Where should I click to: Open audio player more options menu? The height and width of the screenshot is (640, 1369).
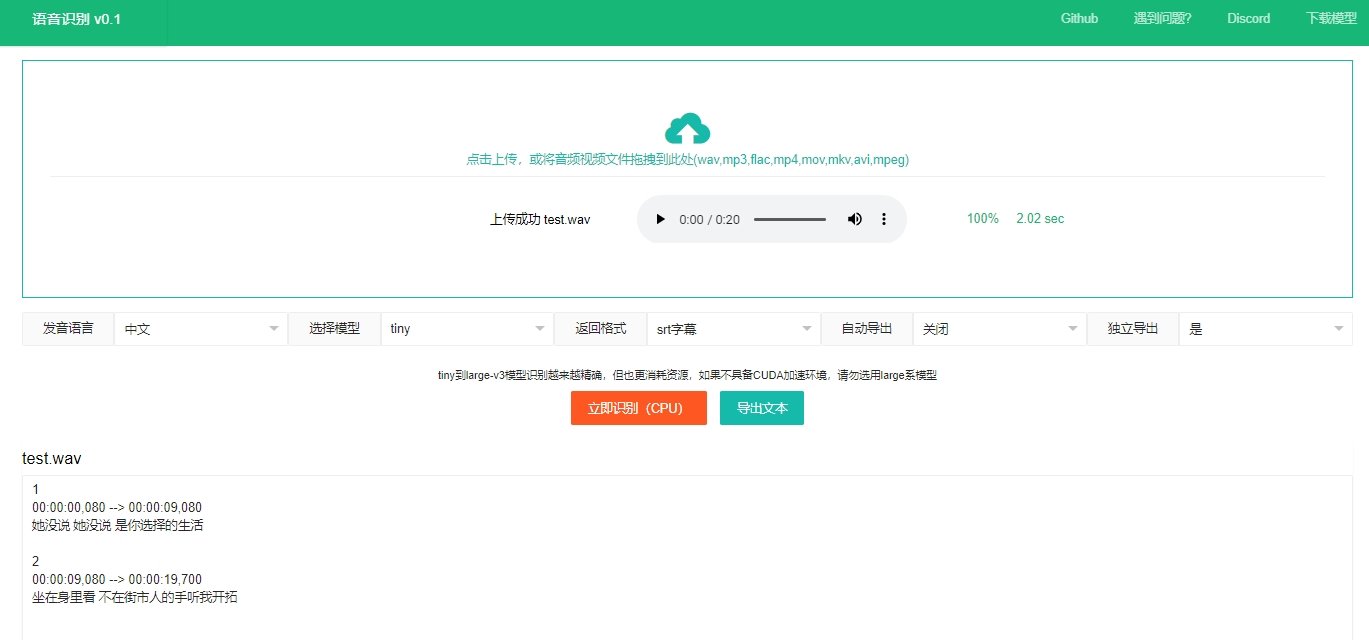coord(883,219)
